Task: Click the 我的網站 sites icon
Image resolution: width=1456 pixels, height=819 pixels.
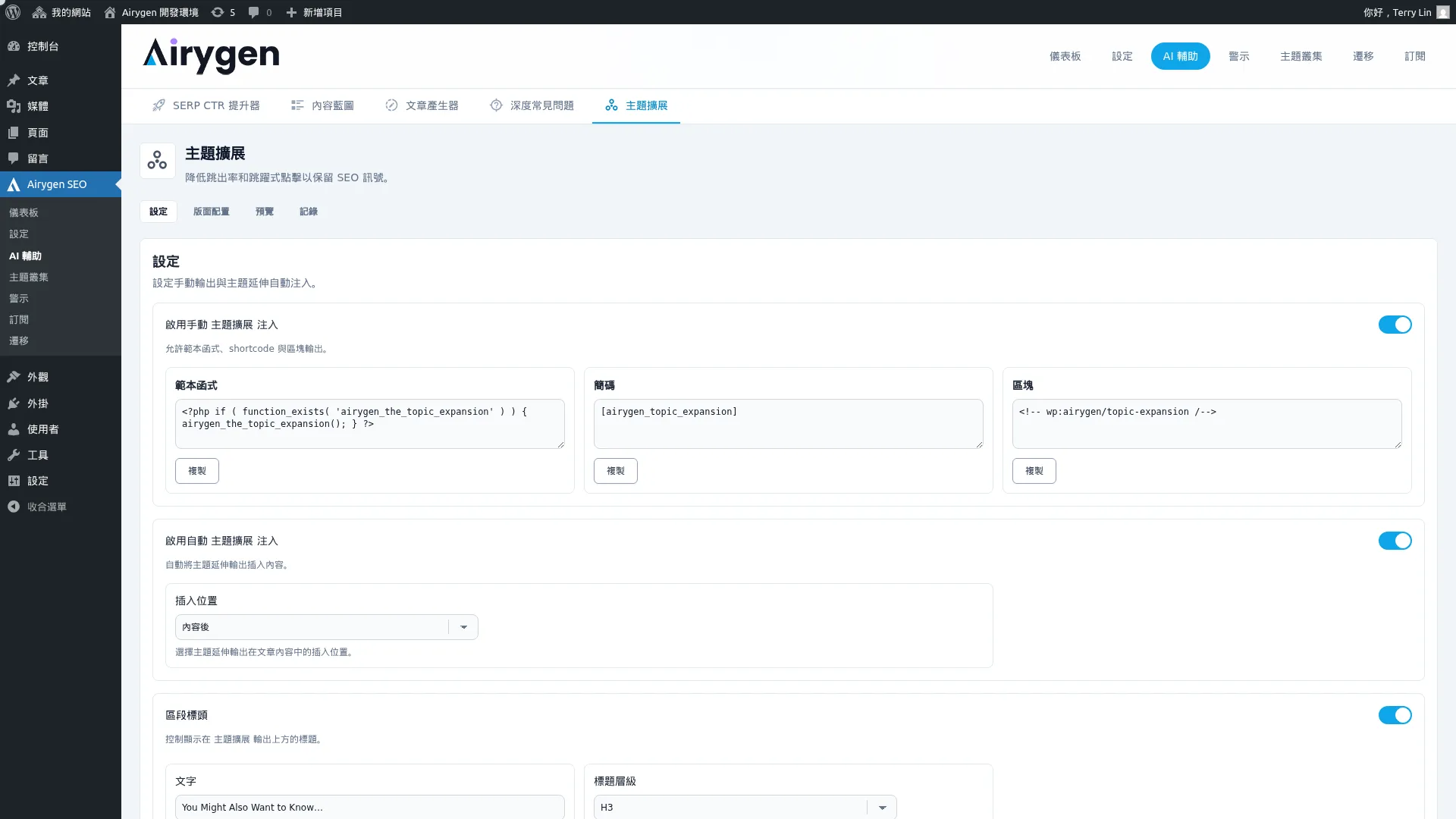Action: 39,12
